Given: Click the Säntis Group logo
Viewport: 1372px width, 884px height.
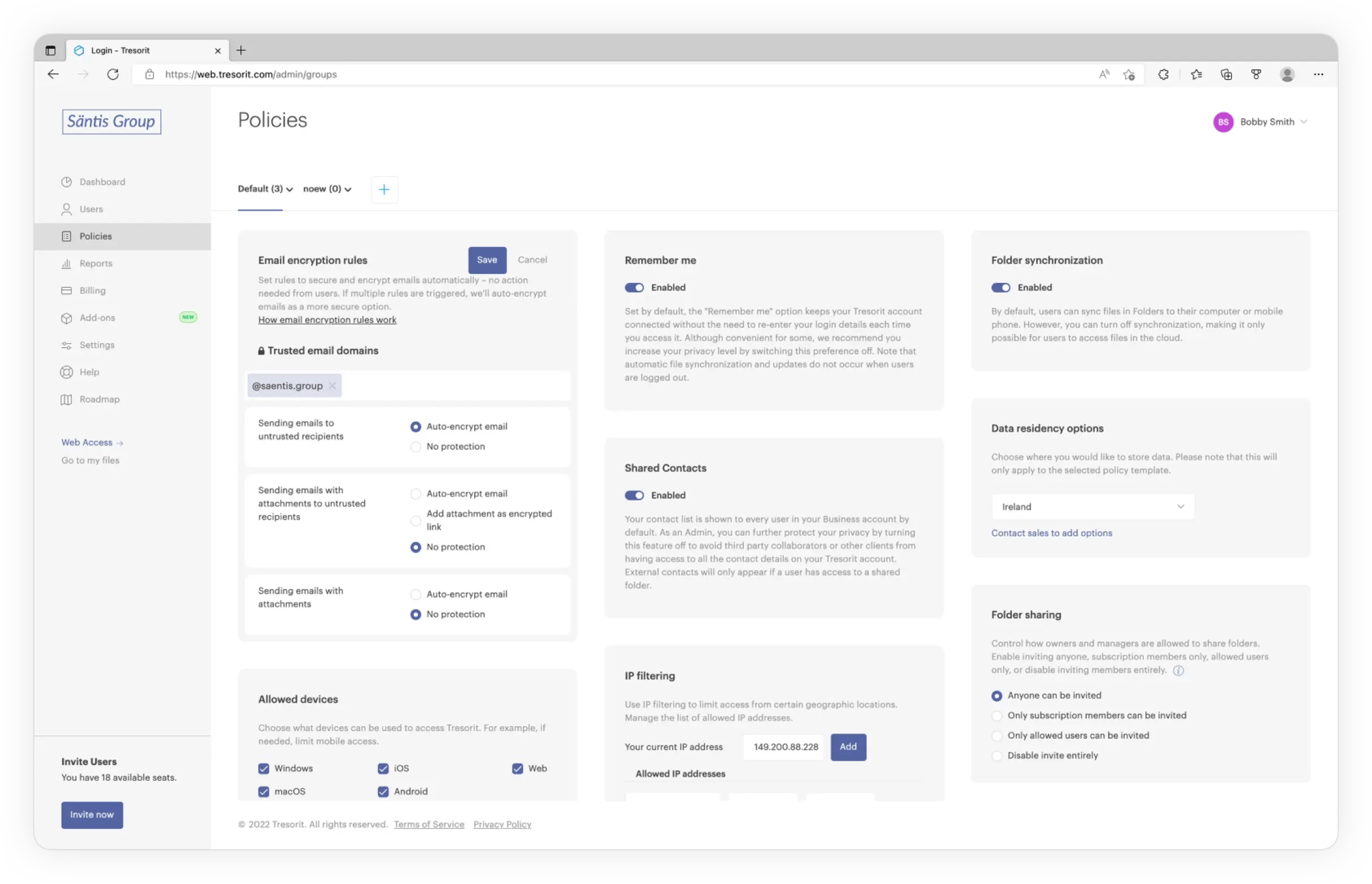Looking at the screenshot, I should (x=111, y=122).
